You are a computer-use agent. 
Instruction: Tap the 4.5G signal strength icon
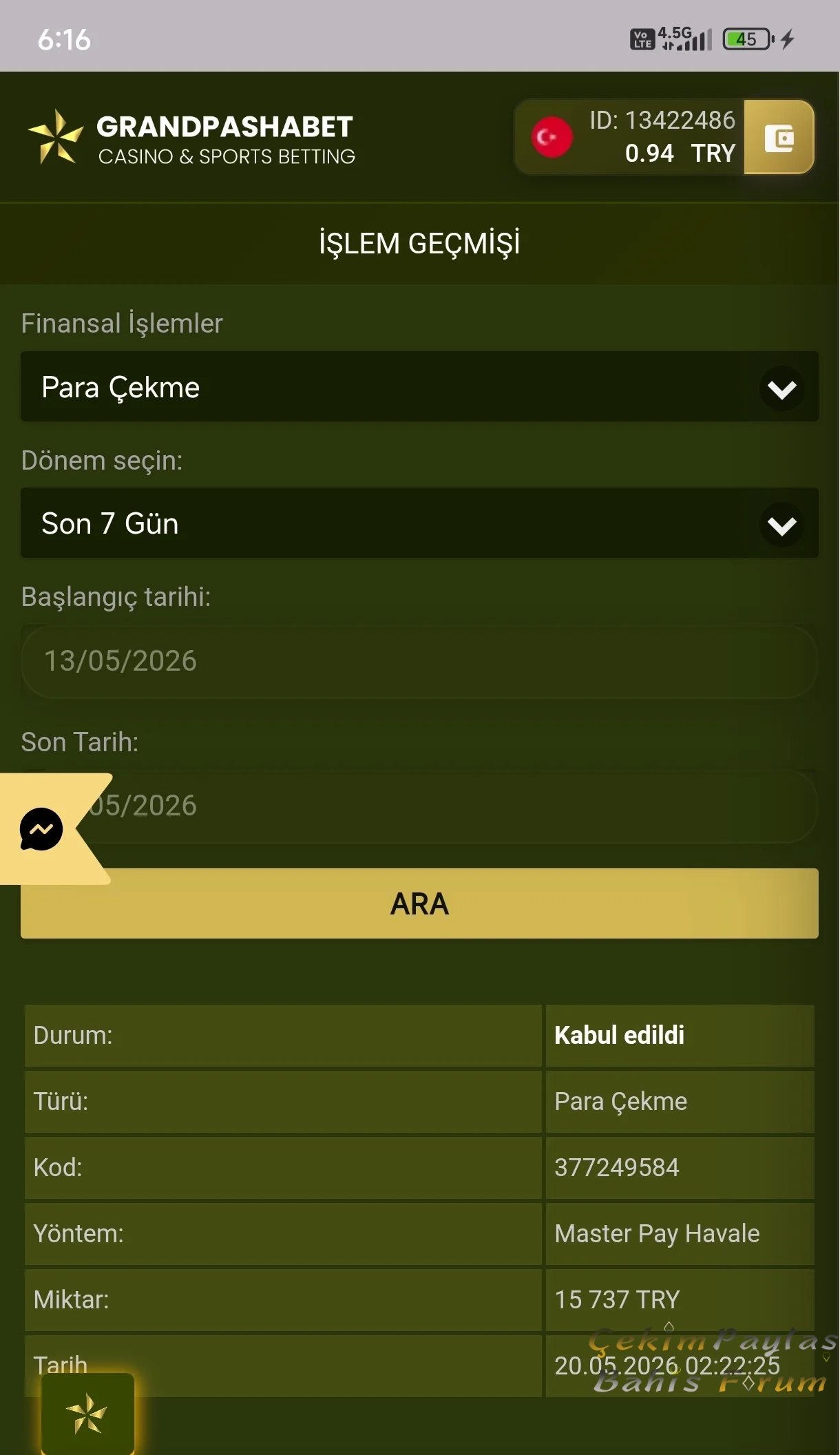(x=685, y=39)
